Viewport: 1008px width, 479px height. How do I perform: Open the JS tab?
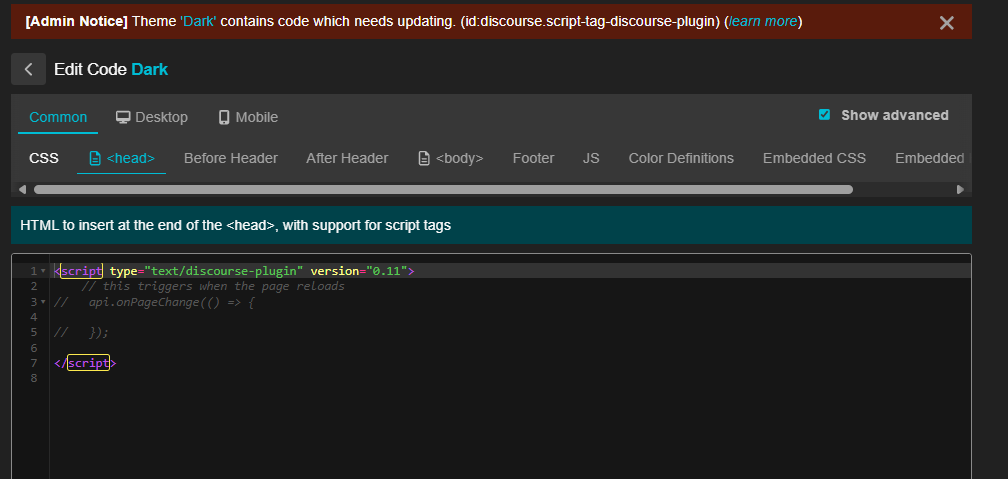click(591, 158)
